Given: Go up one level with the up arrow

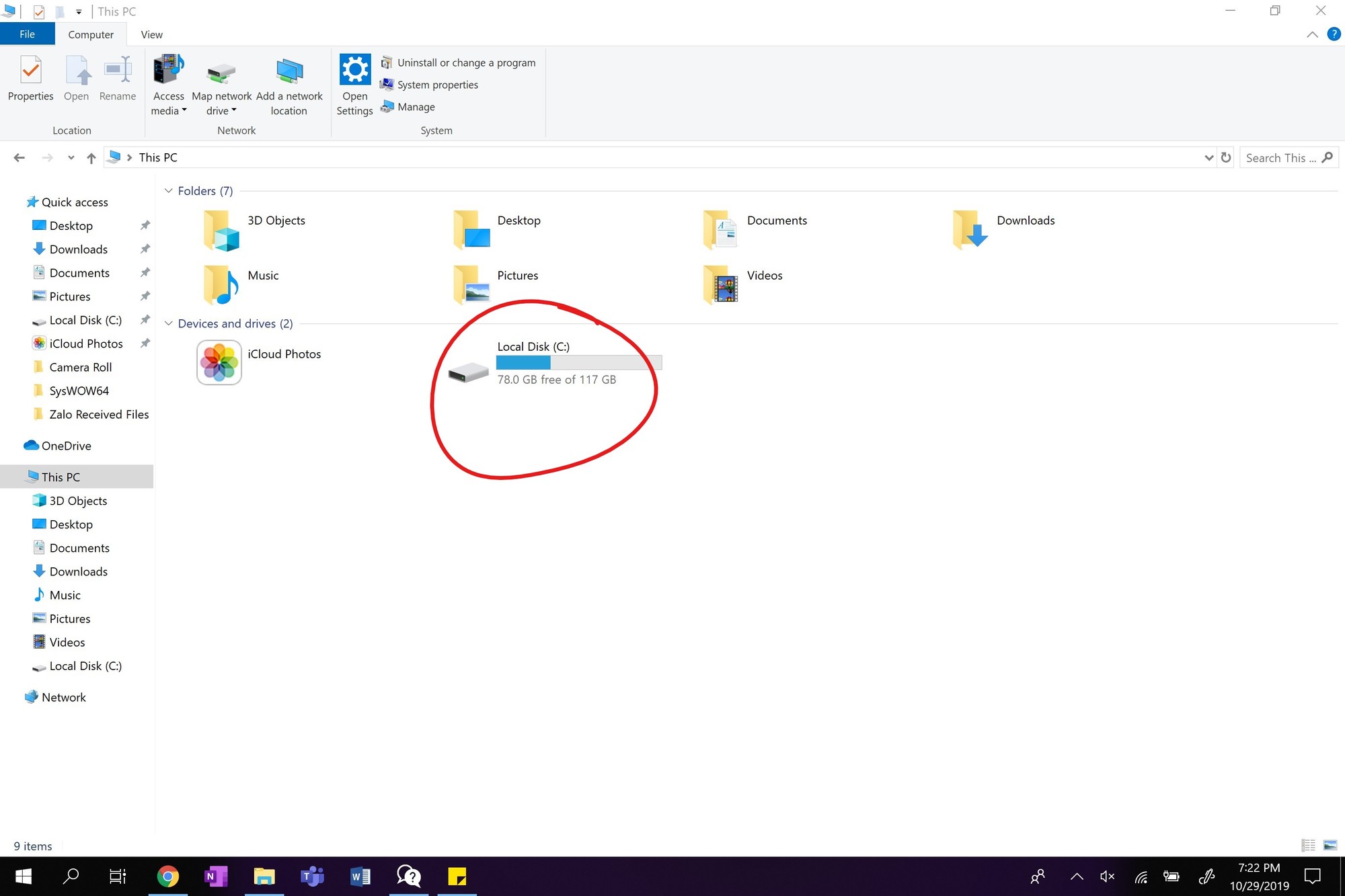Looking at the screenshot, I should pyautogui.click(x=91, y=158).
